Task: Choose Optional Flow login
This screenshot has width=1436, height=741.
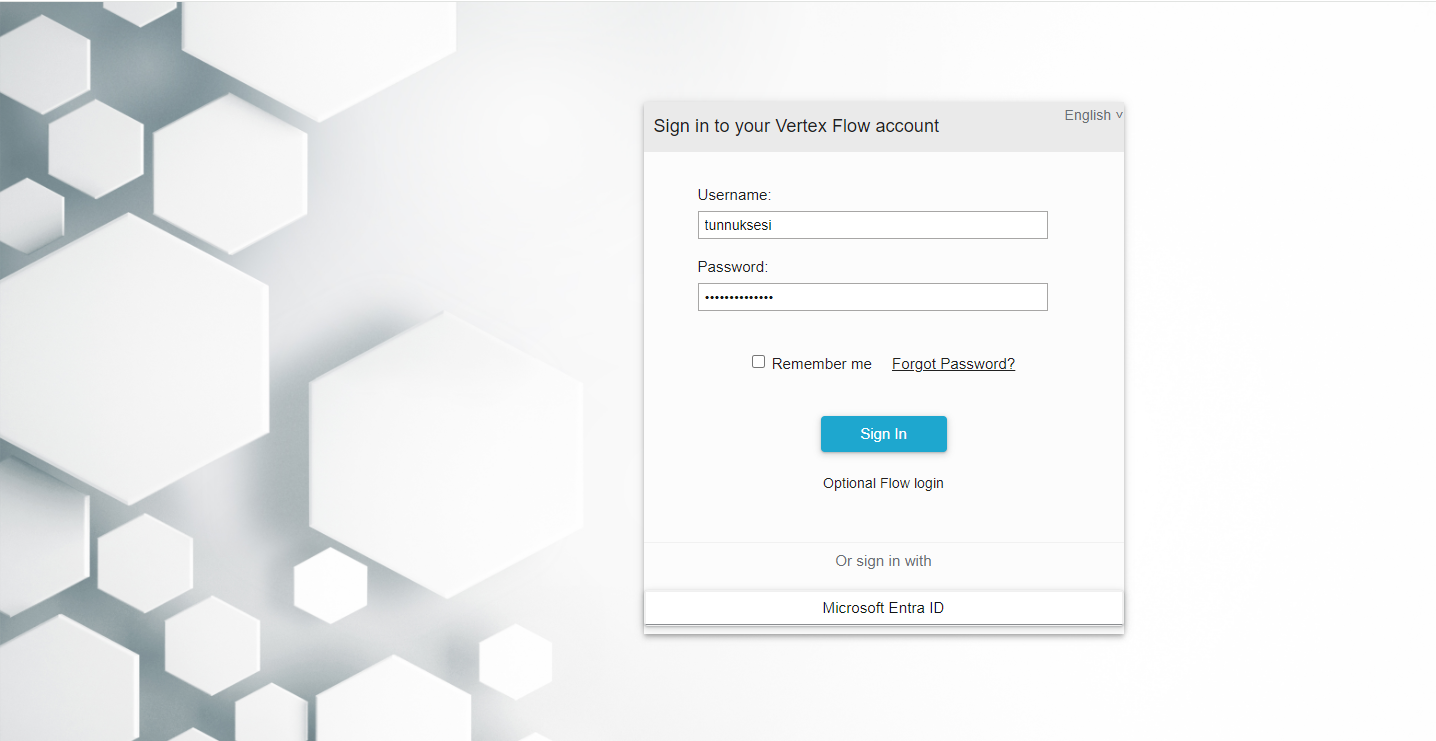Action: click(883, 483)
